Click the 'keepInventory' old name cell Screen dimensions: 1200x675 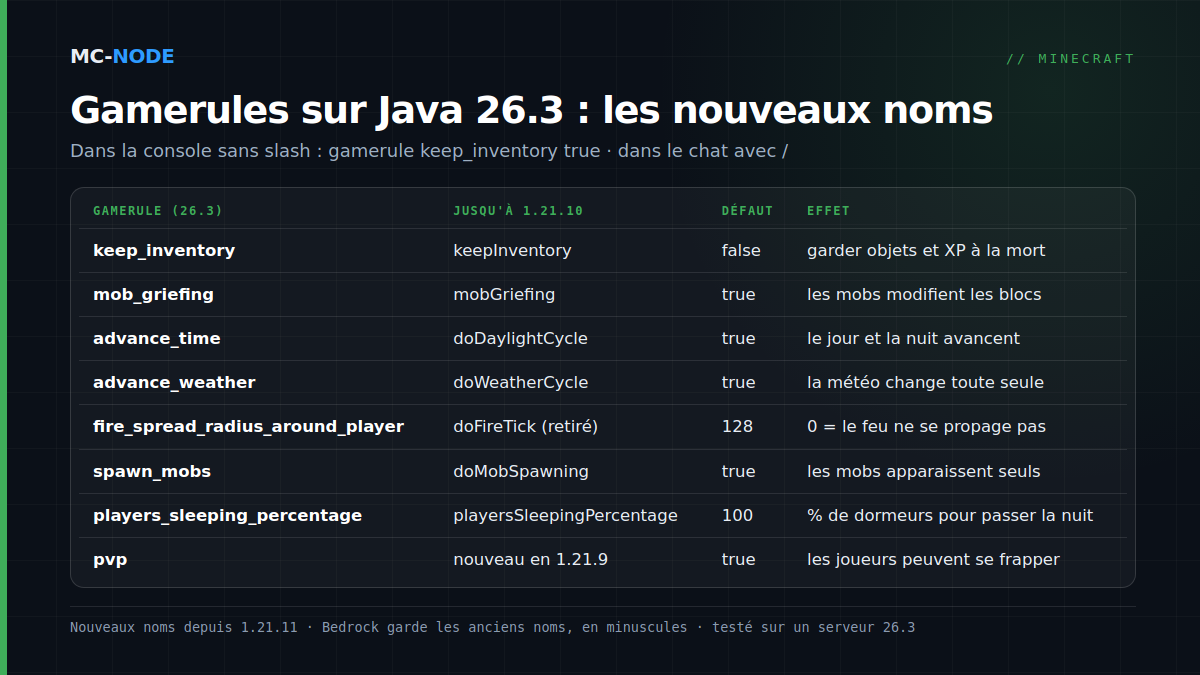[512, 250]
